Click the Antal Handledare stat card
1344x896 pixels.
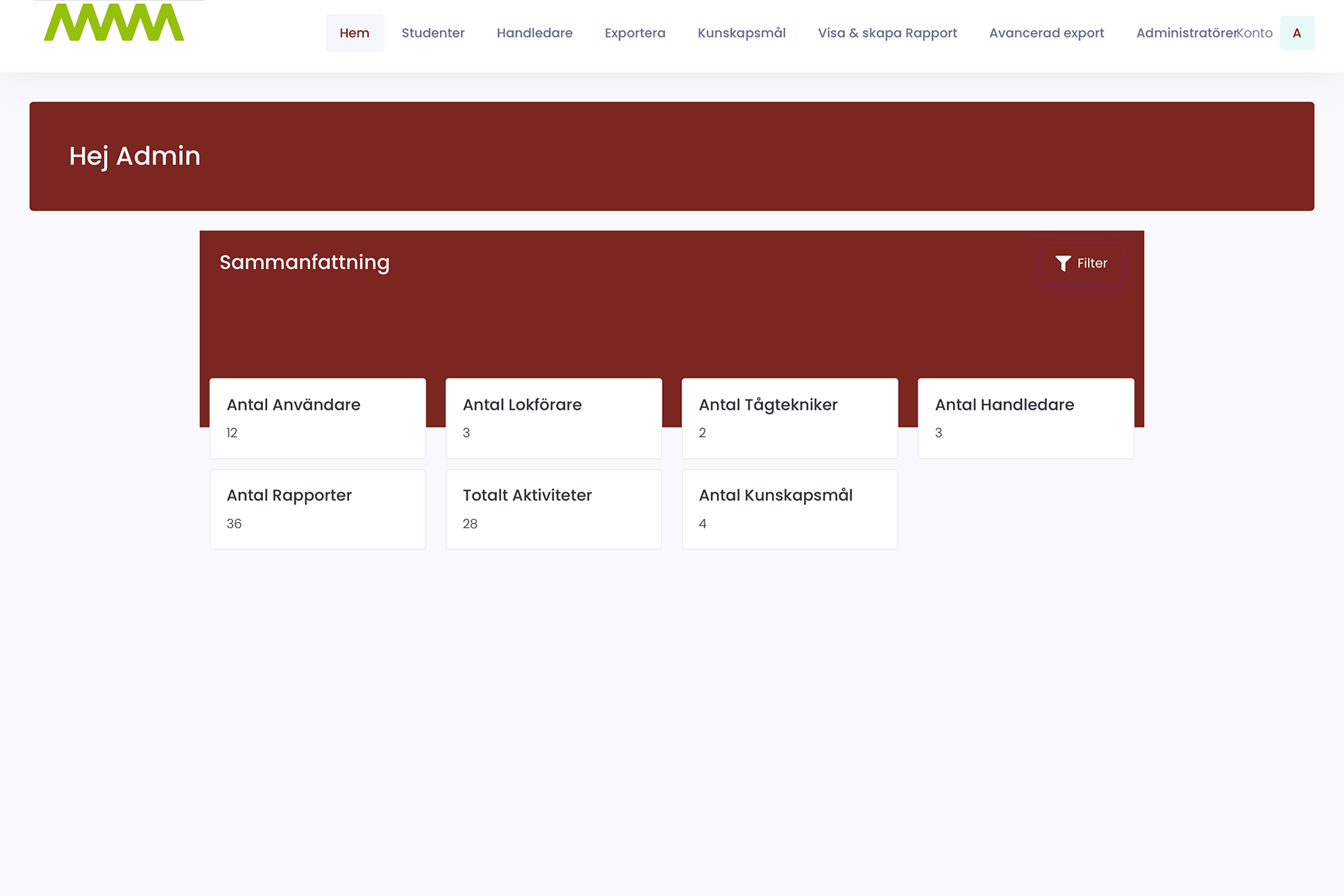point(1025,418)
